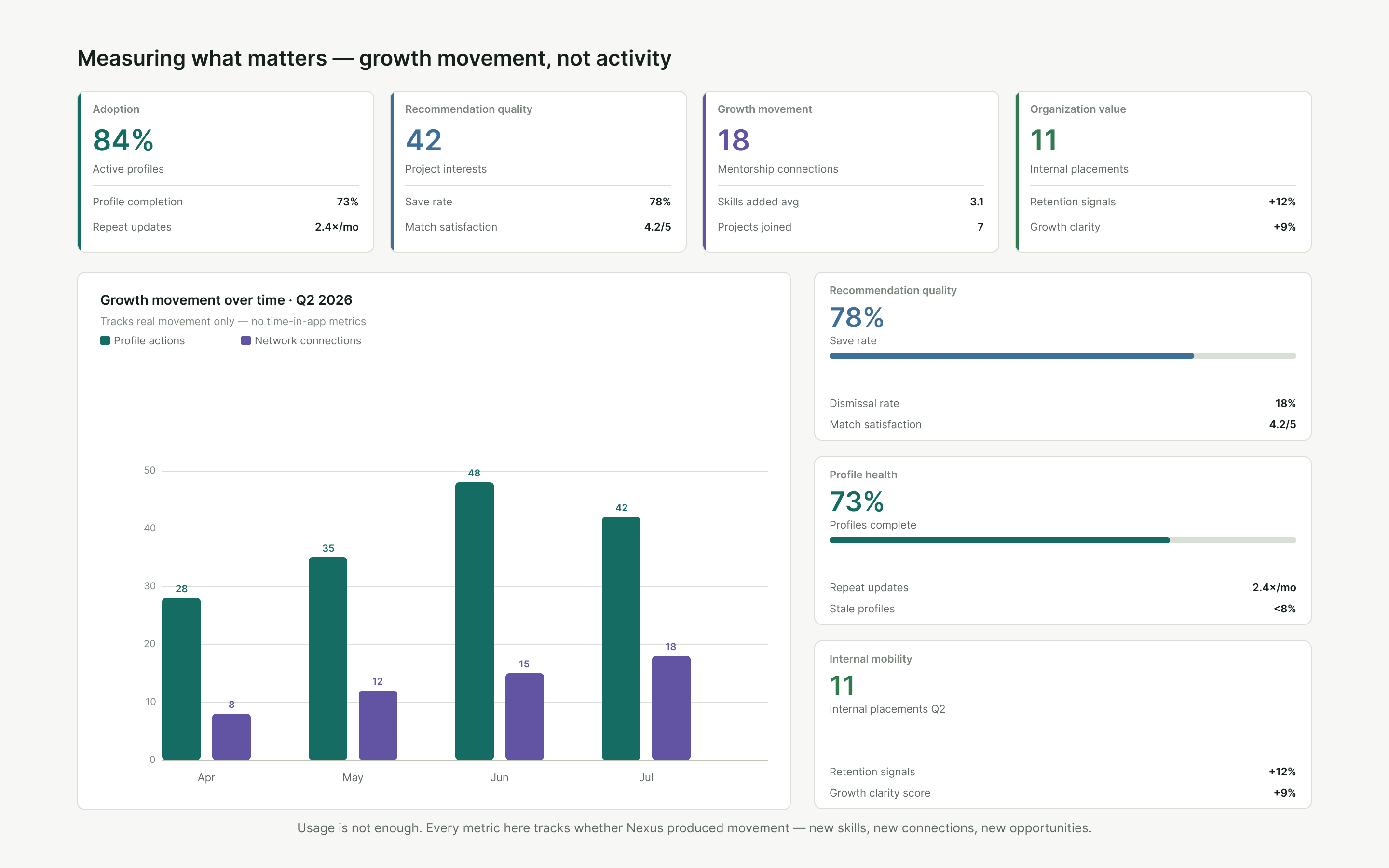Image resolution: width=1389 pixels, height=868 pixels.
Task: Click the May axis label
Action: click(353, 777)
